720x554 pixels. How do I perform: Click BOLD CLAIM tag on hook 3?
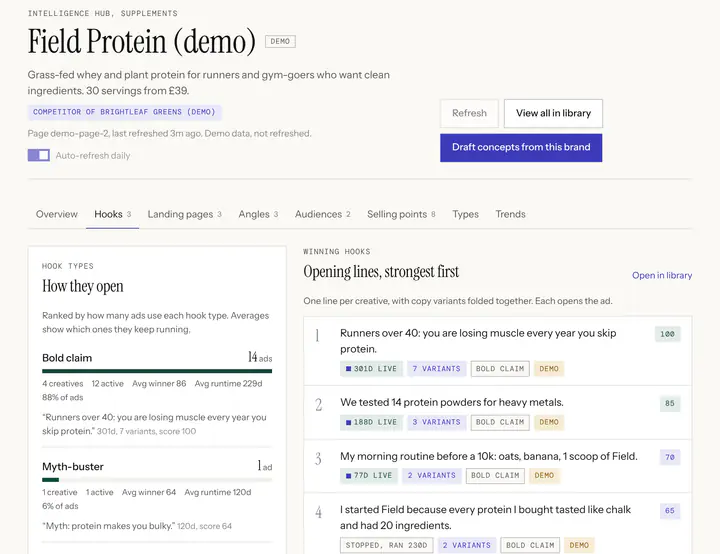pyautogui.click(x=495, y=475)
